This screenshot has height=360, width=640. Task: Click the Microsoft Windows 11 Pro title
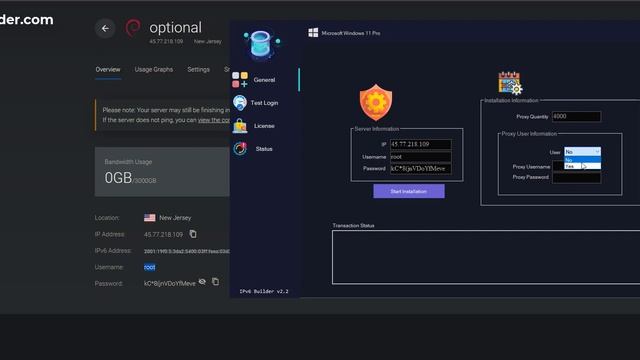[351, 33]
